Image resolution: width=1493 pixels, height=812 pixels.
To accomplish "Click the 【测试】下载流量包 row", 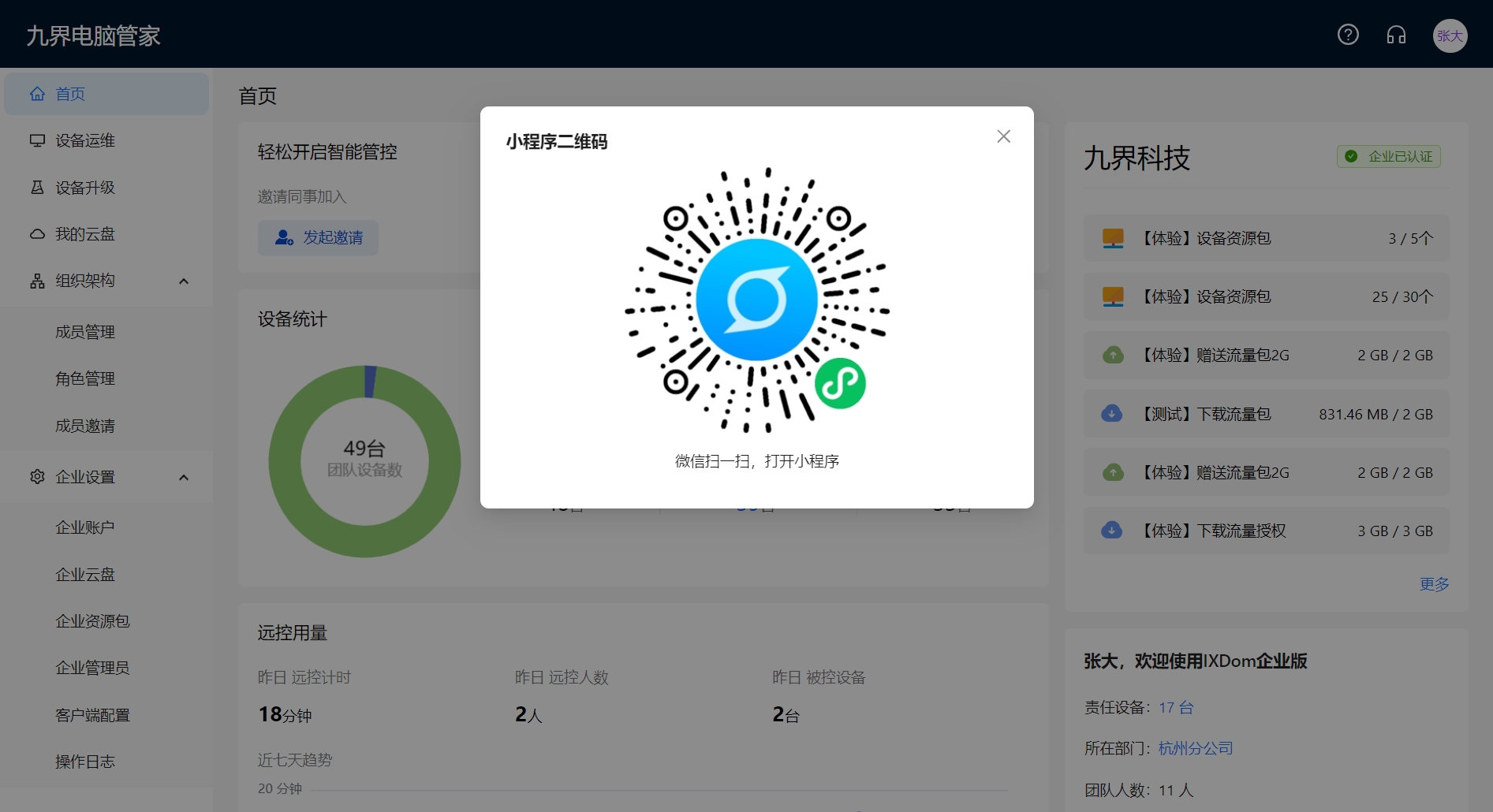I will coord(1267,414).
